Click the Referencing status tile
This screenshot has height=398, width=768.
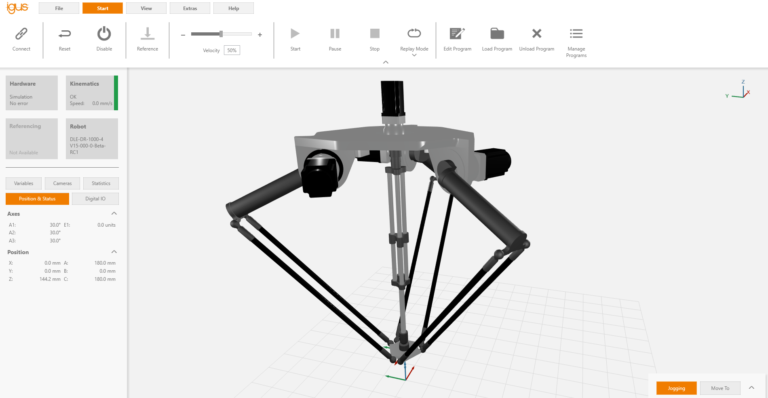pos(32,139)
